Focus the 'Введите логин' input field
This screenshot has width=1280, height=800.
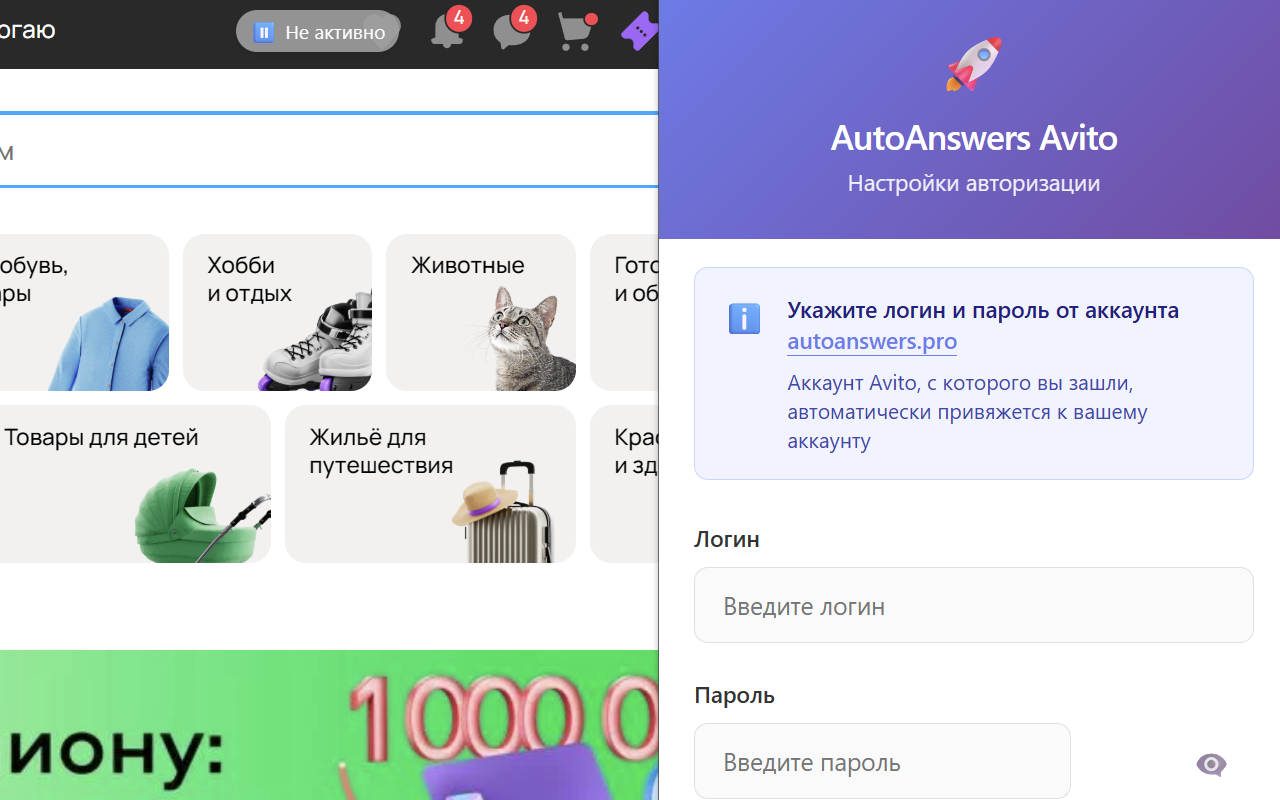point(973,605)
